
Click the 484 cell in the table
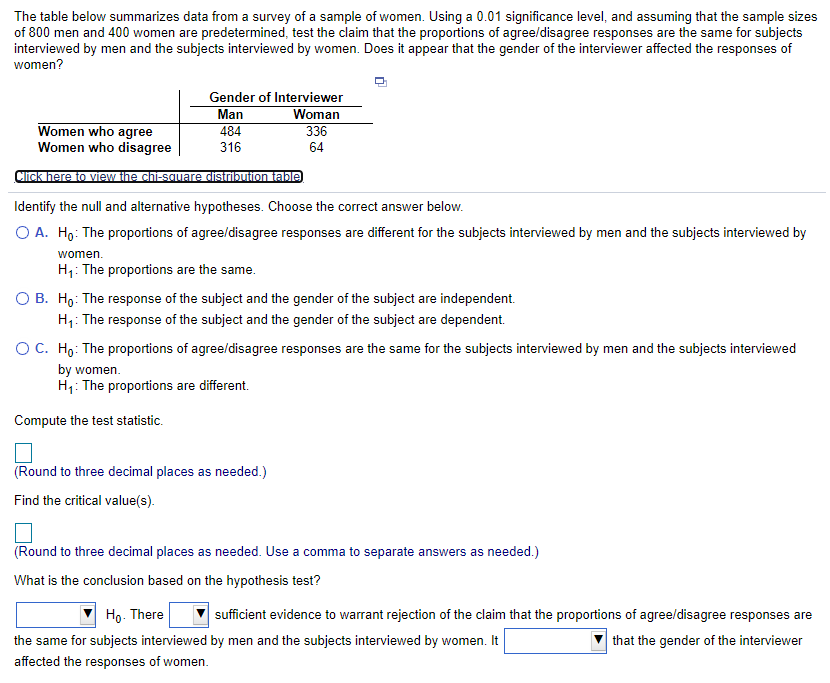tap(231, 131)
